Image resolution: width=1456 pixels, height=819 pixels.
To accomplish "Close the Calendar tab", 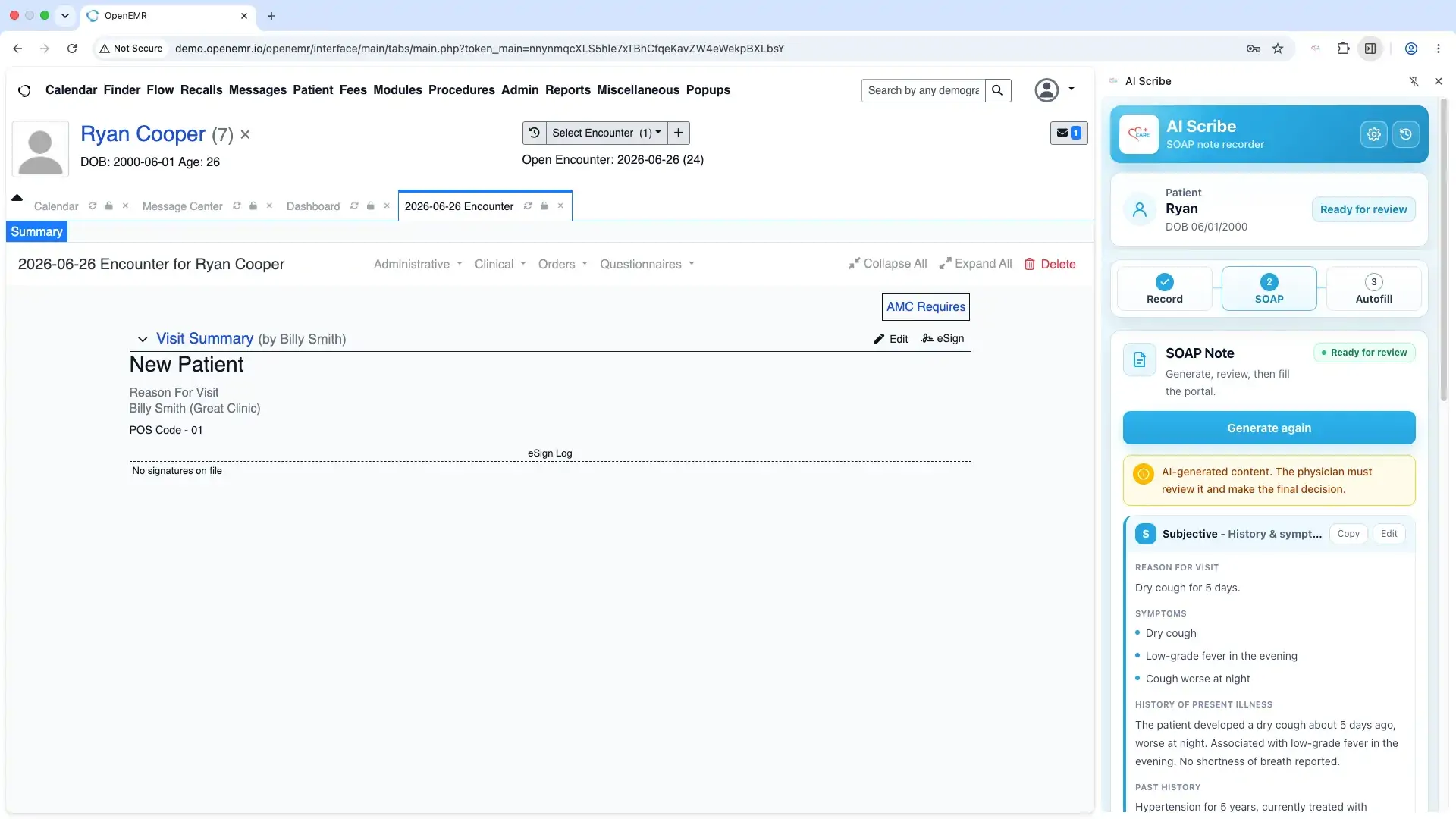I will click(x=125, y=206).
